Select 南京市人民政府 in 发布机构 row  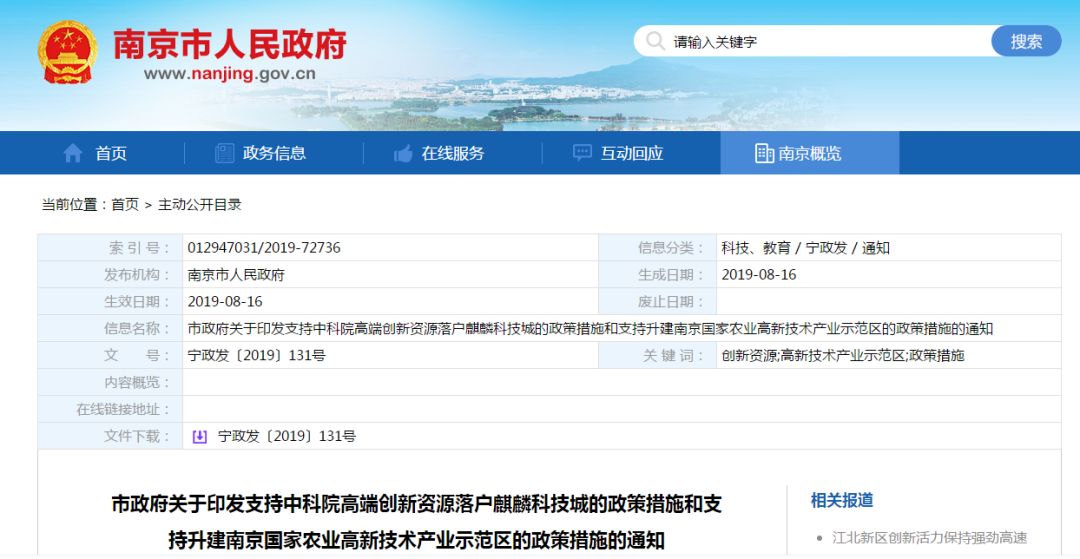(x=236, y=275)
